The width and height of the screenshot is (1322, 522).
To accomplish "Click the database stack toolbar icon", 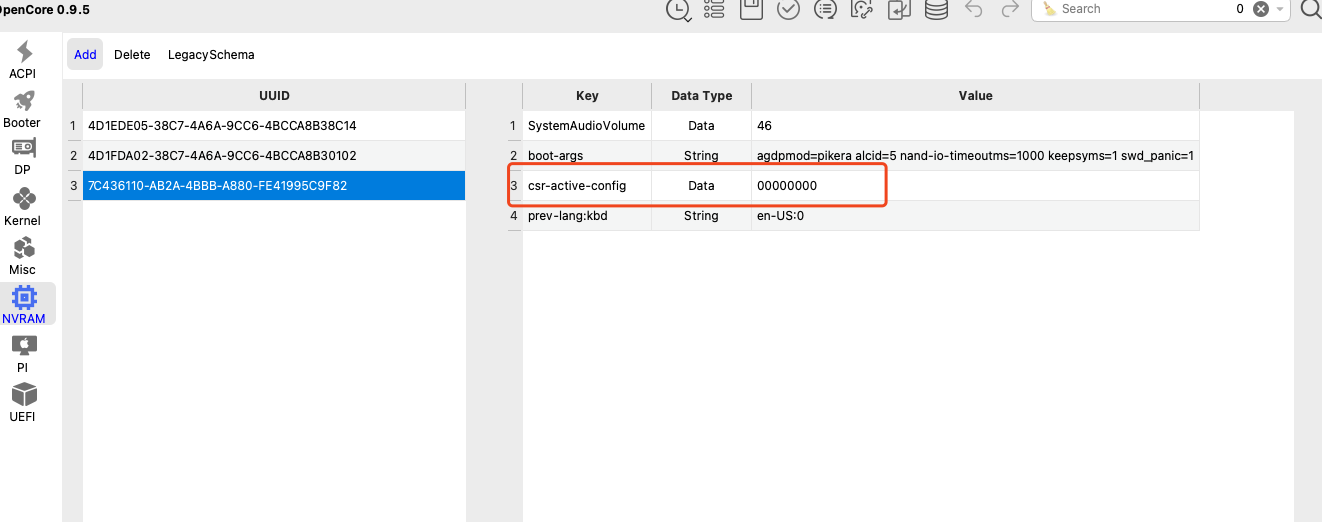I will click(936, 9).
